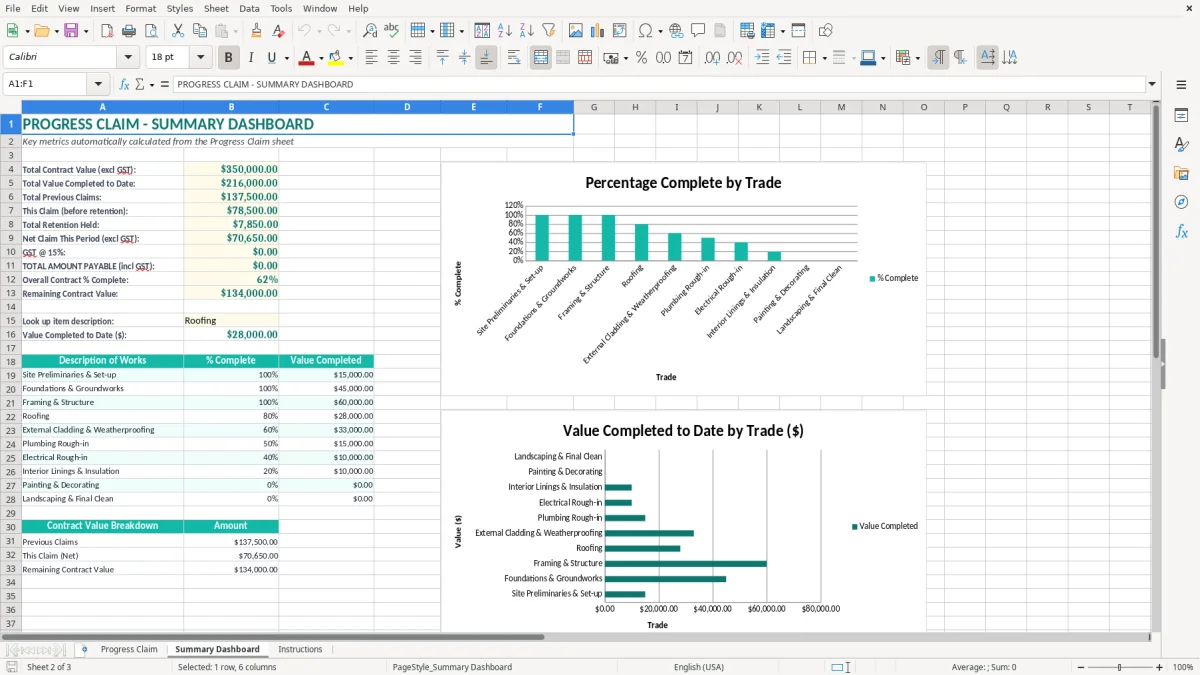Sort descending
This screenshot has height=675, width=1200.
point(527,31)
